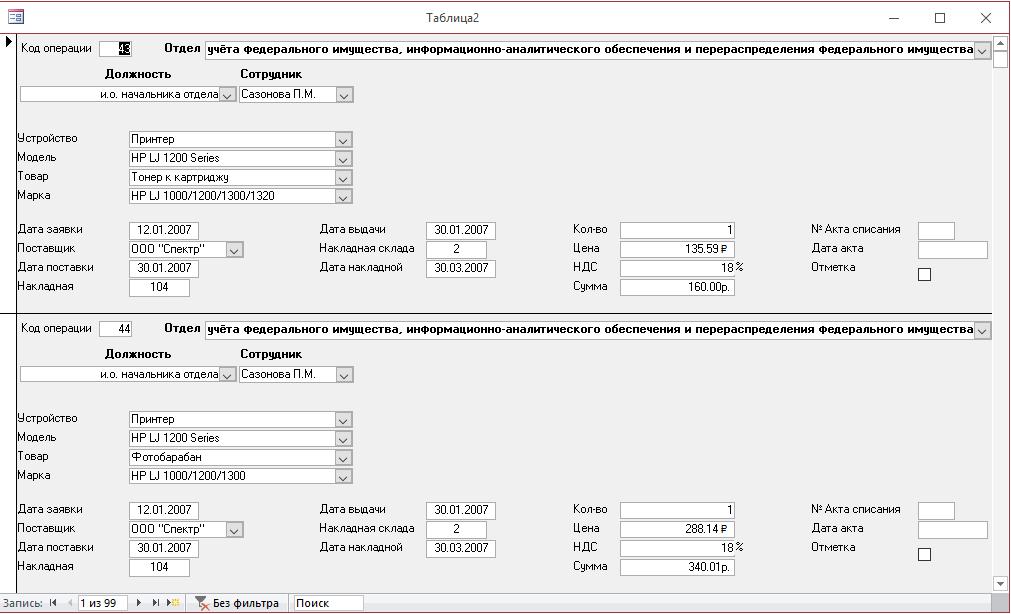Maximize the Таблица2 window

point(940,18)
